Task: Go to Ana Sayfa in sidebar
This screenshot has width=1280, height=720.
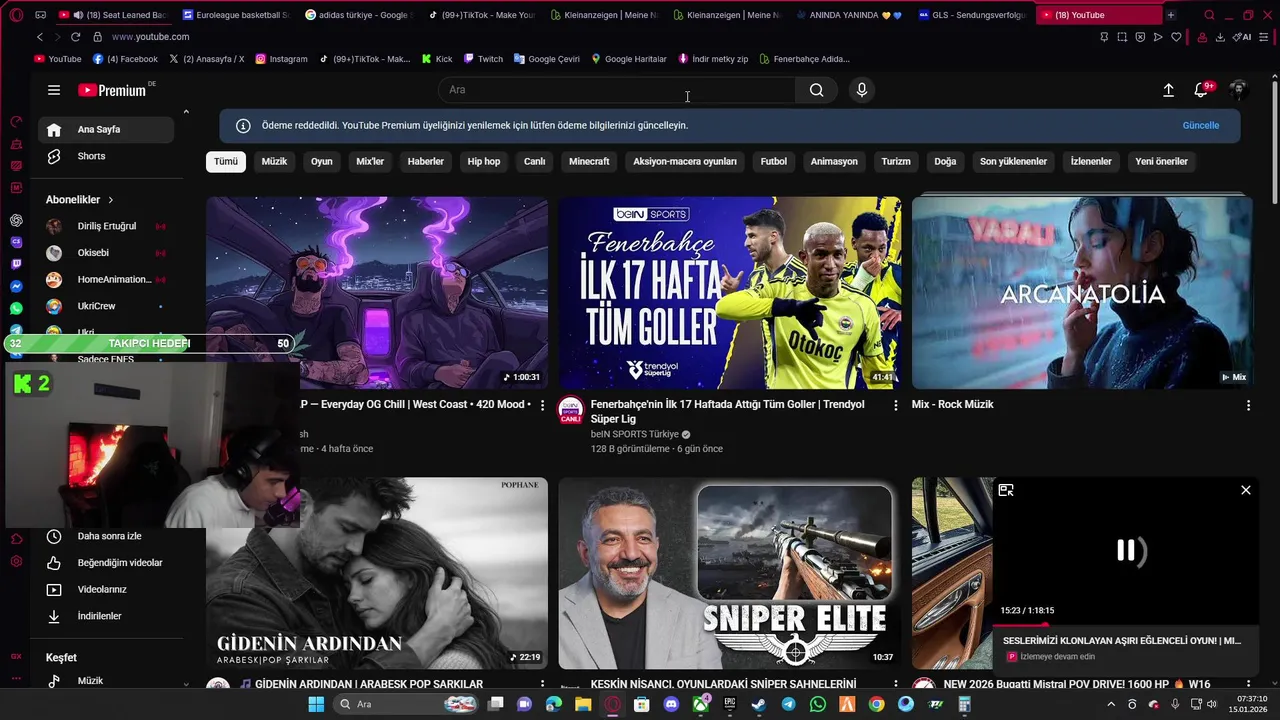Action: click(x=106, y=130)
